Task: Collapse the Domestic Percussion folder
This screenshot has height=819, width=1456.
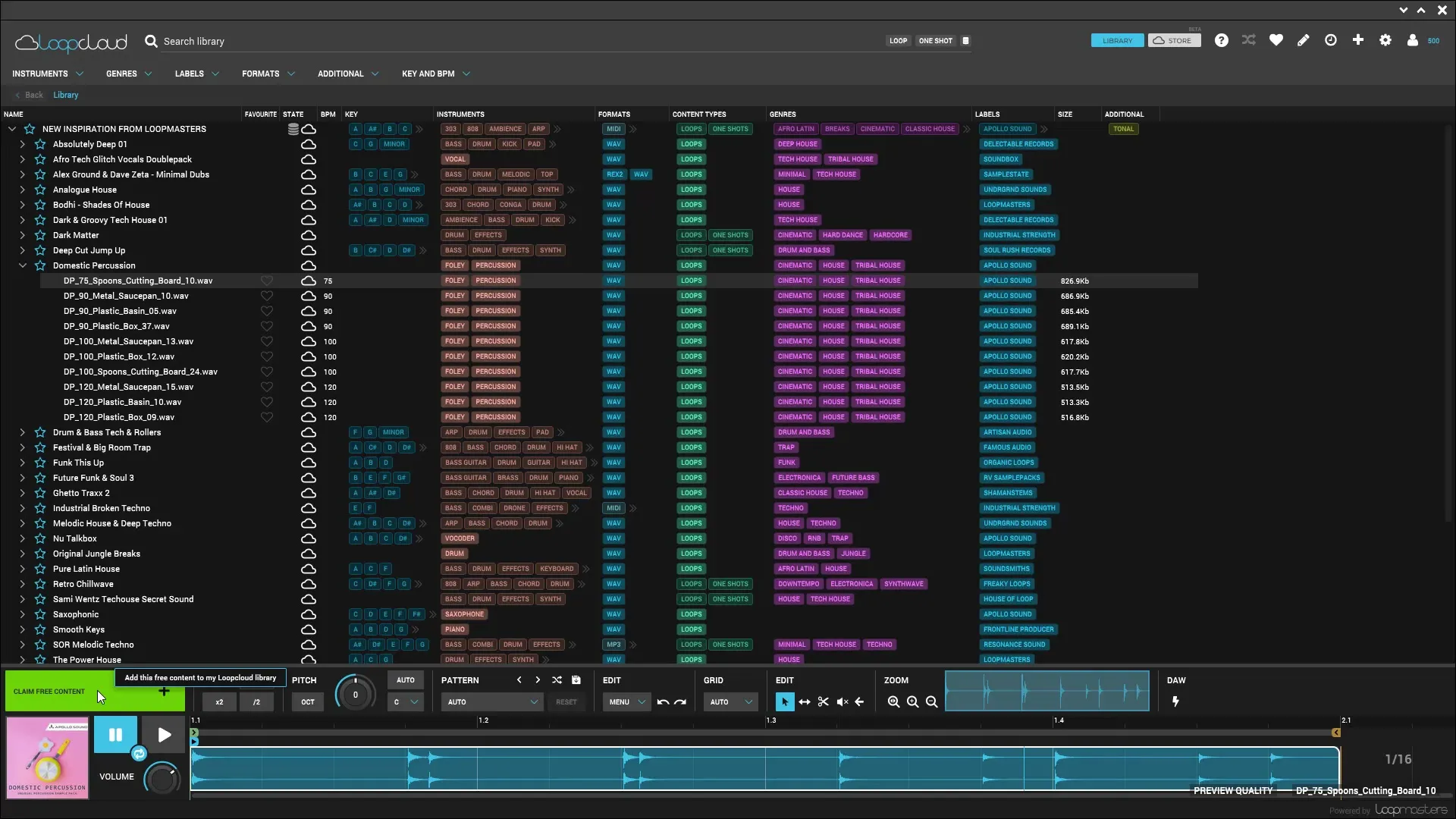Action: tap(22, 265)
